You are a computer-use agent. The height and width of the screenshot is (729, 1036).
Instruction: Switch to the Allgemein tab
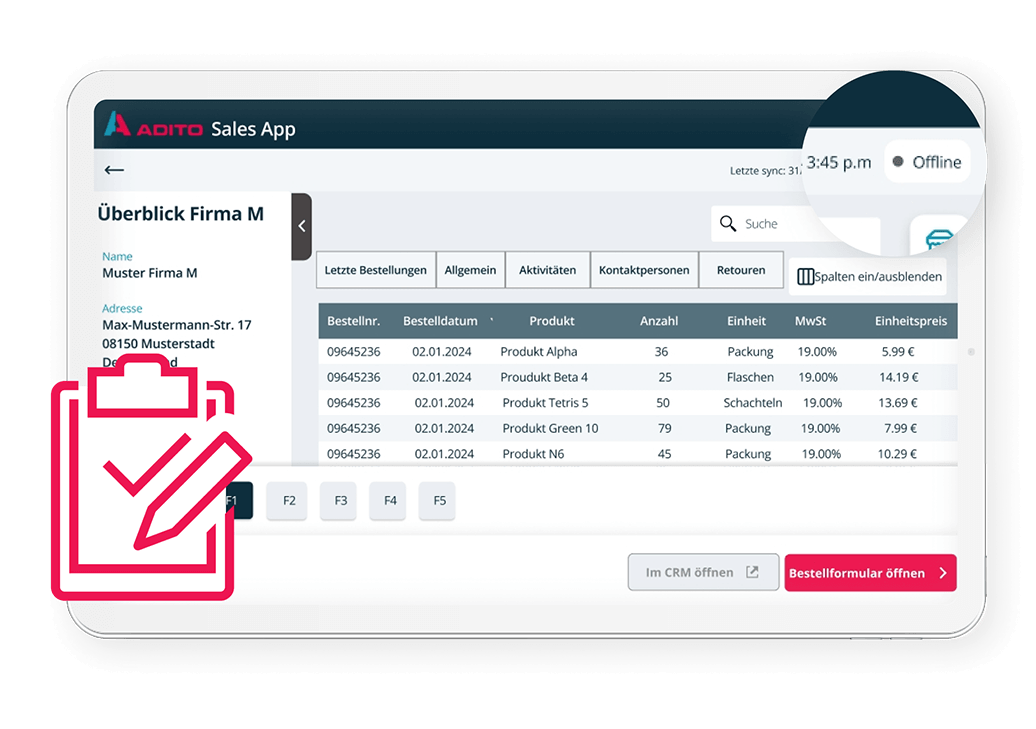tap(470, 270)
